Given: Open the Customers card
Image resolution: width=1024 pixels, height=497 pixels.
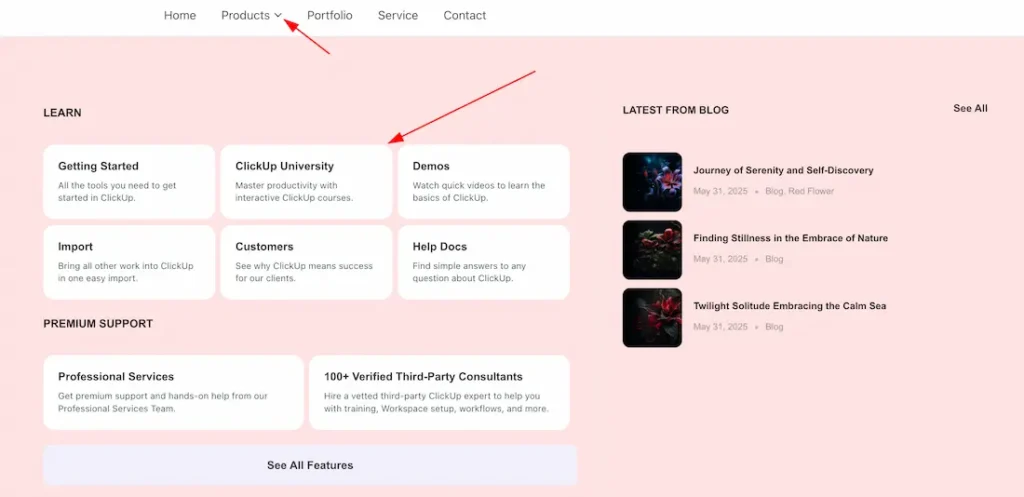Looking at the screenshot, I should pos(306,261).
